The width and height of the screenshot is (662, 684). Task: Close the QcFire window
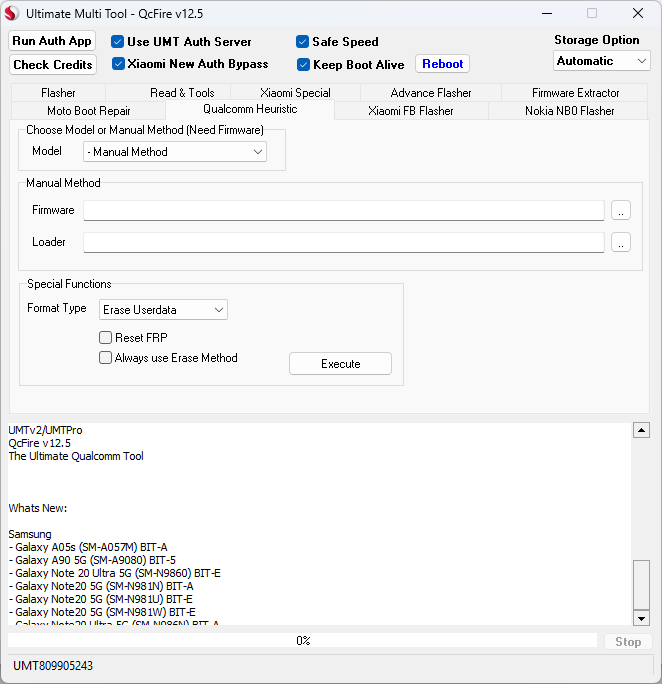[x=638, y=14]
